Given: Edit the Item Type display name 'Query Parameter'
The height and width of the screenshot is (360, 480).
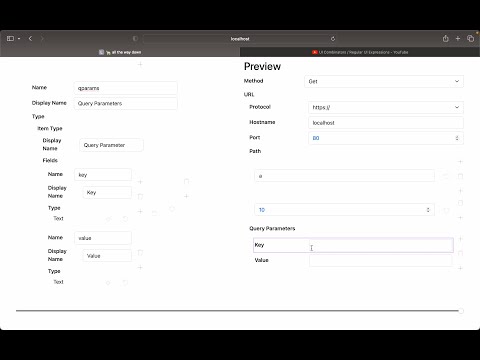Looking at the screenshot, I should 111,145.
